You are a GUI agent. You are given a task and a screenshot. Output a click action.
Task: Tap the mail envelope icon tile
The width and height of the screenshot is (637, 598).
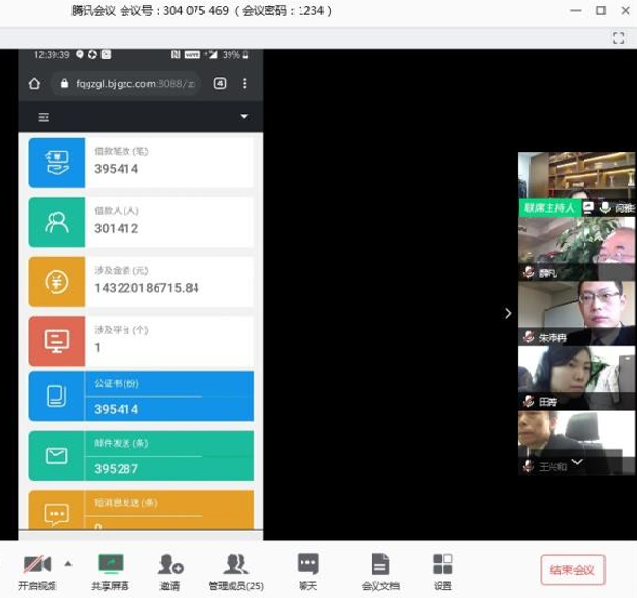click(x=57, y=456)
